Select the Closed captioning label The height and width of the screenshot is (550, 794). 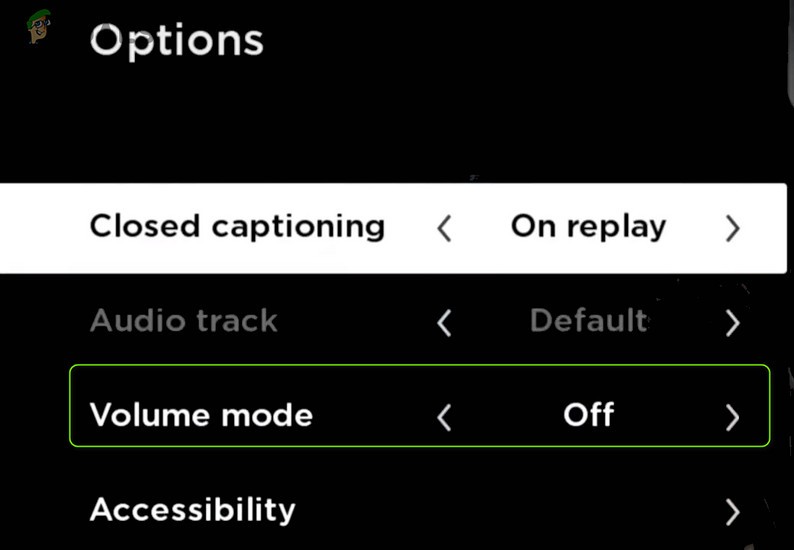(237, 226)
